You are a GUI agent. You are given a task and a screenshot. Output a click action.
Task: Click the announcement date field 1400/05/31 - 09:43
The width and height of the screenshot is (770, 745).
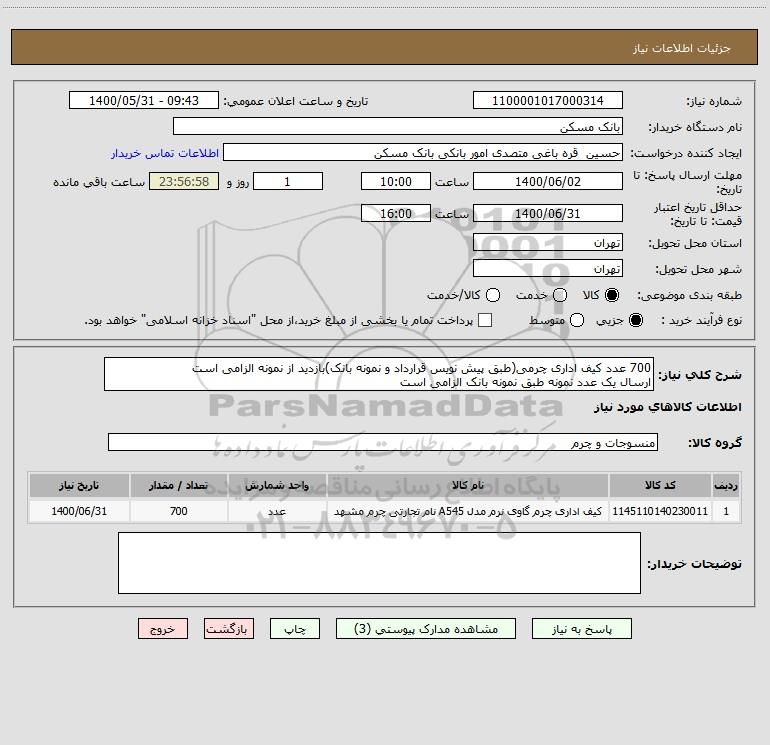[144, 100]
